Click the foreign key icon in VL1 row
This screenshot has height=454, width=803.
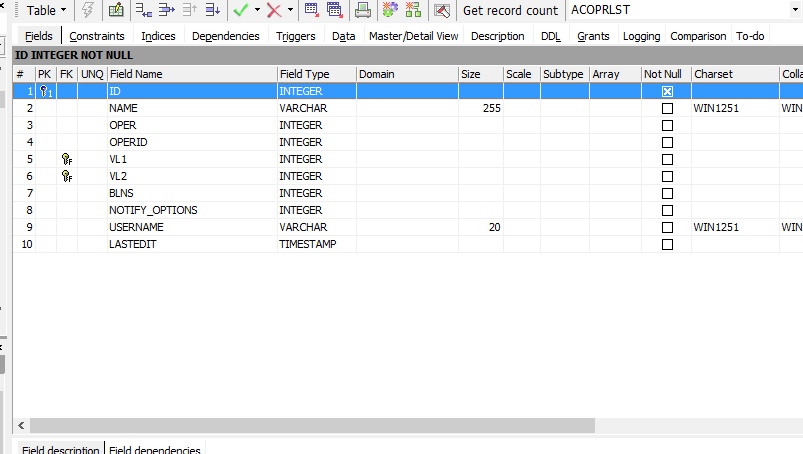click(x=67, y=159)
